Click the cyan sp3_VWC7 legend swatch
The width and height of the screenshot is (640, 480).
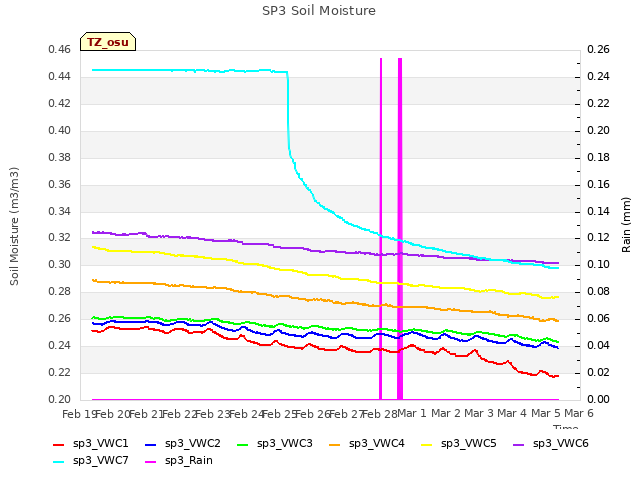tap(59, 462)
